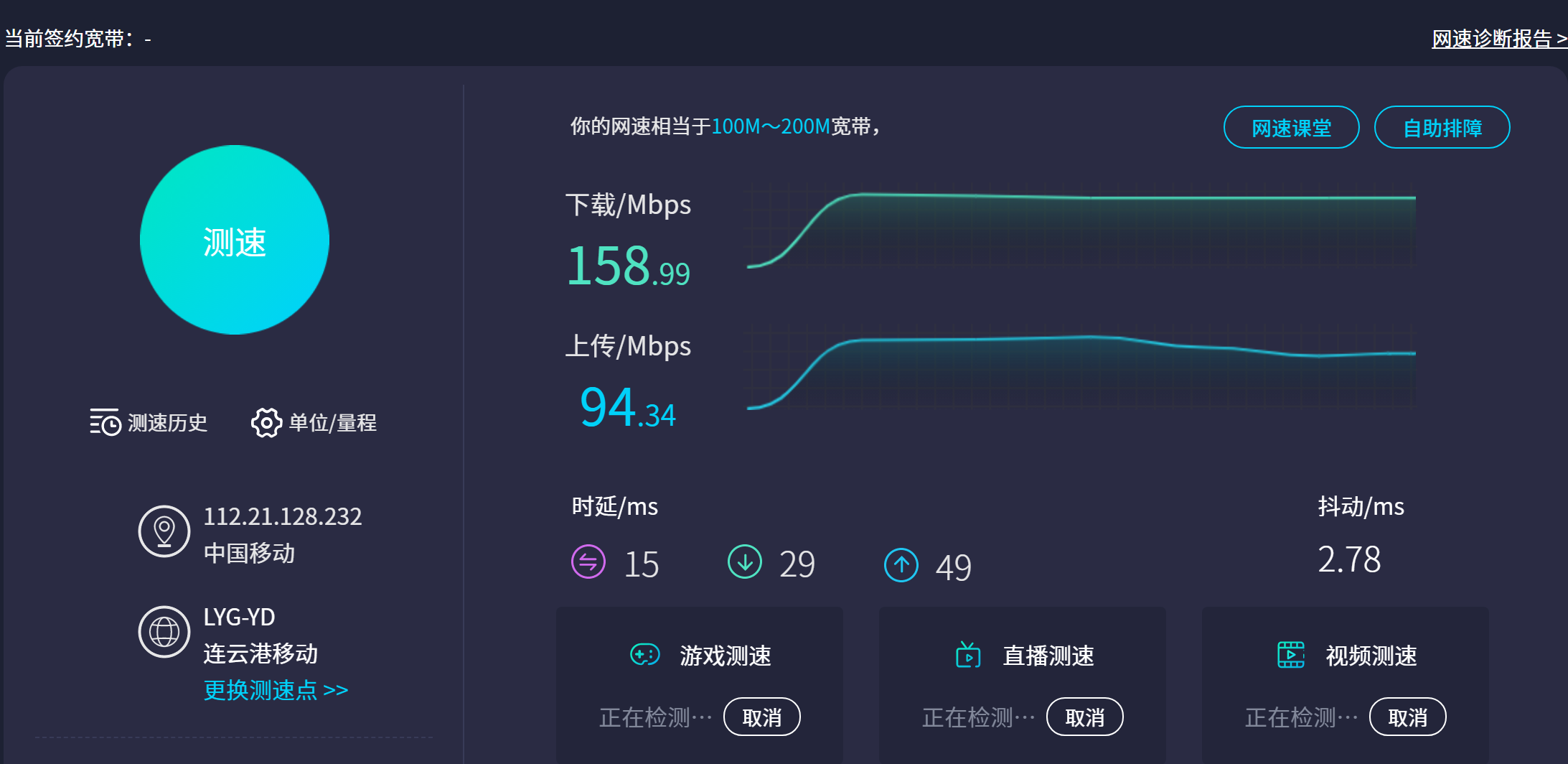Open the 网速课堂 button
Image resolution: width=1568 pixels, height=764 pixels.
pos(1291,128)
